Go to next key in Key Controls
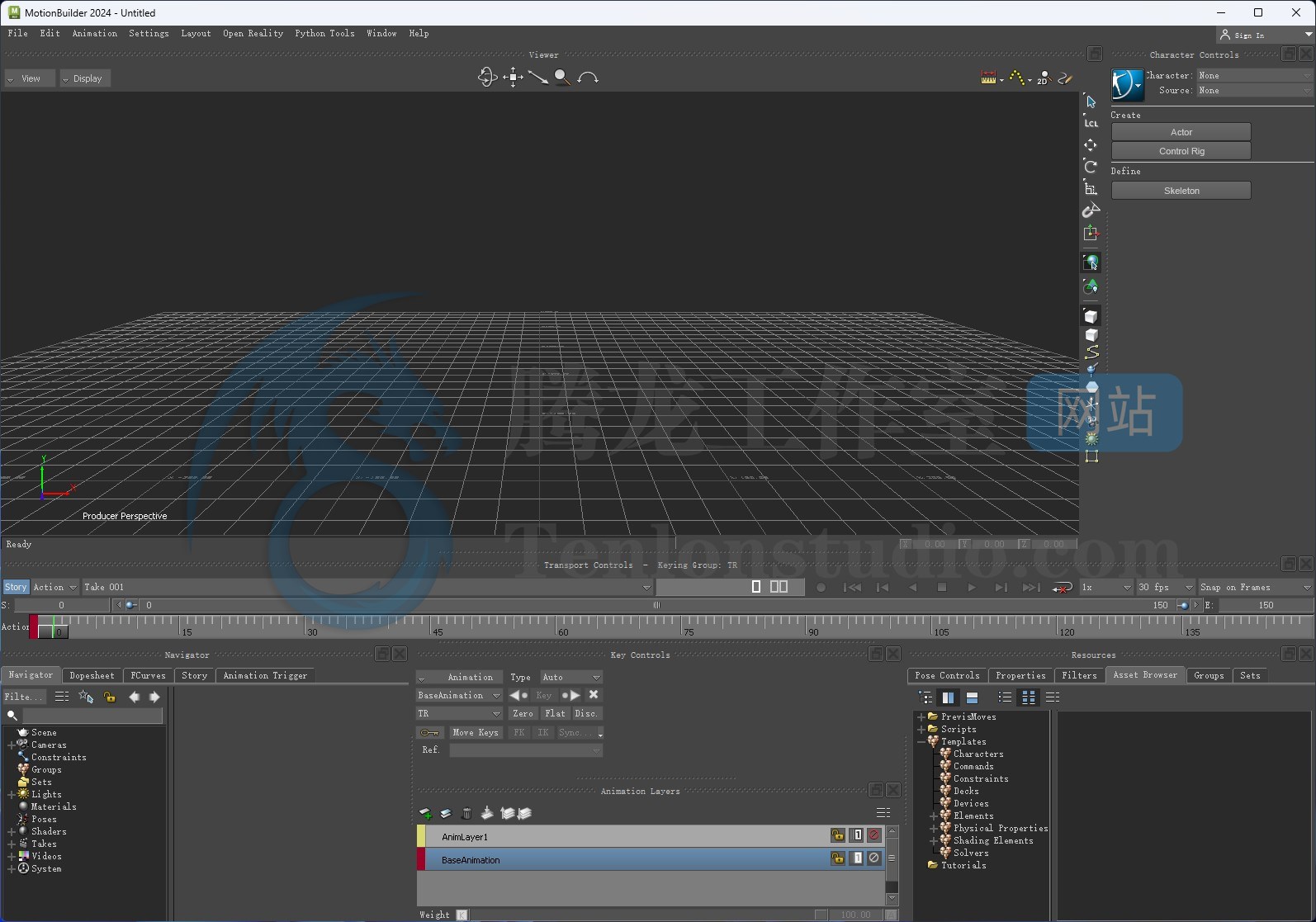Viewport: 1316px width, 922px height. pos(570,695)
